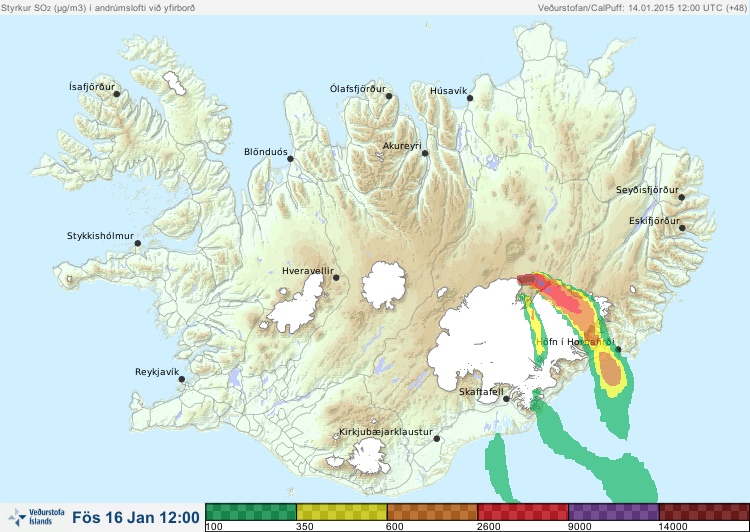Click the 'Fös 16 Jan 12:00' date label
The height and width of the screenshot is (532, 750).
(136, 517)
